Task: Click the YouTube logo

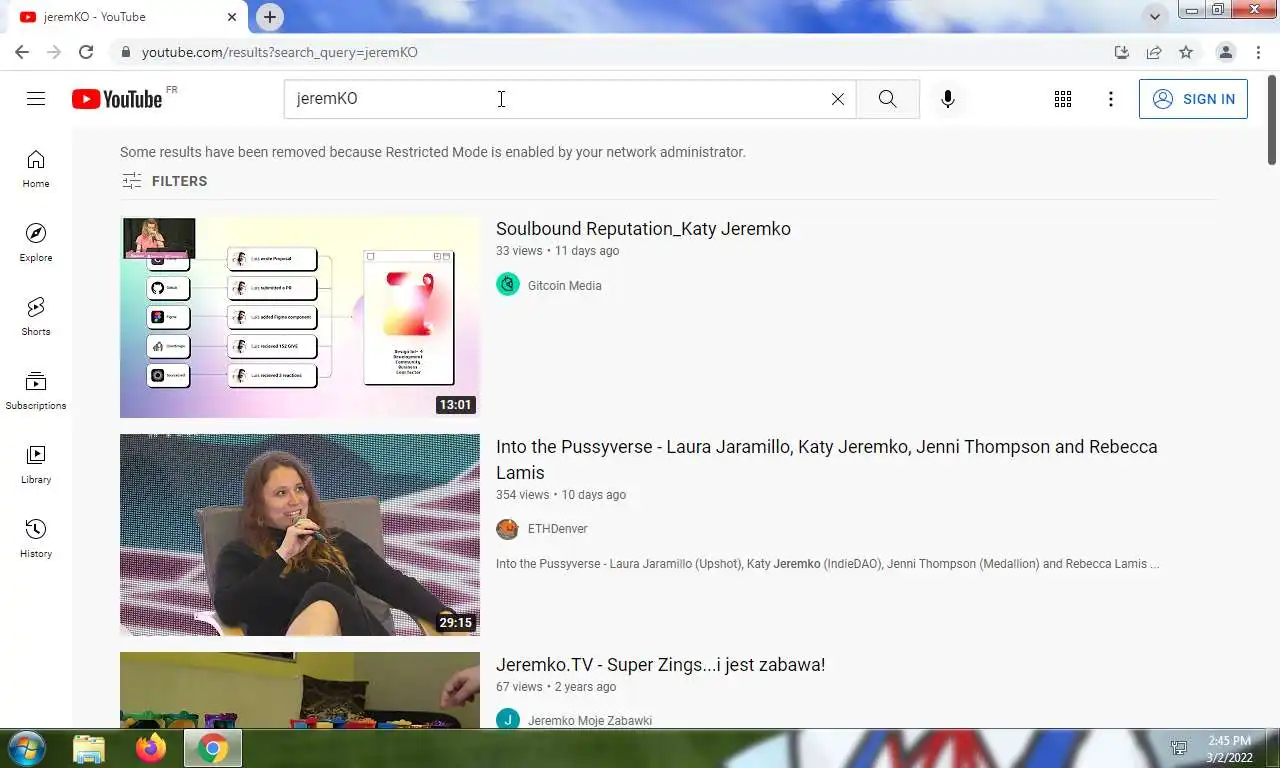Action: click(x=117, y=98)
